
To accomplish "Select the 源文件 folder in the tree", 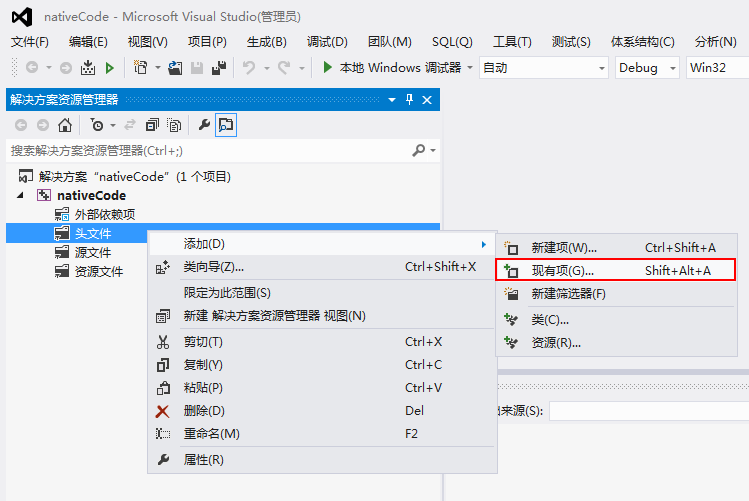I will 93,252.
